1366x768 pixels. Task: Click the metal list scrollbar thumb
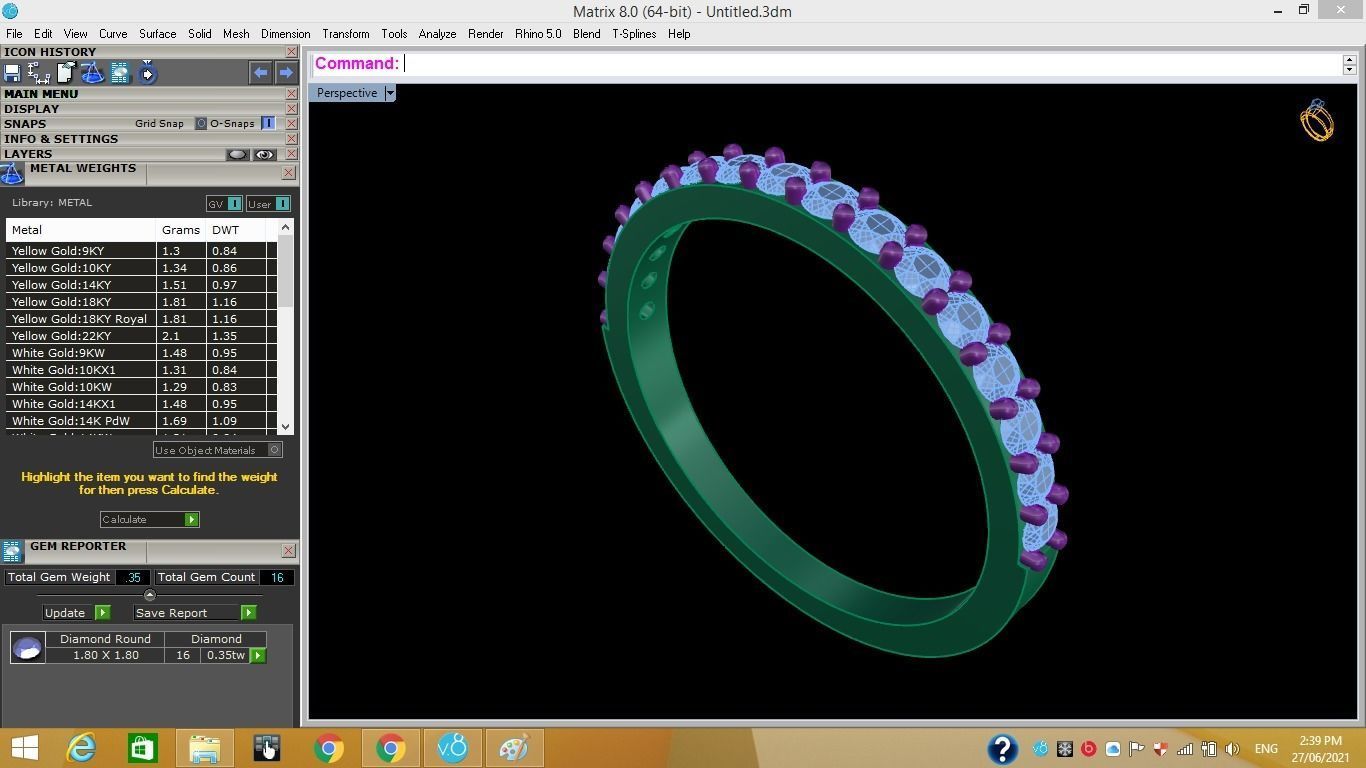point(286,272)
